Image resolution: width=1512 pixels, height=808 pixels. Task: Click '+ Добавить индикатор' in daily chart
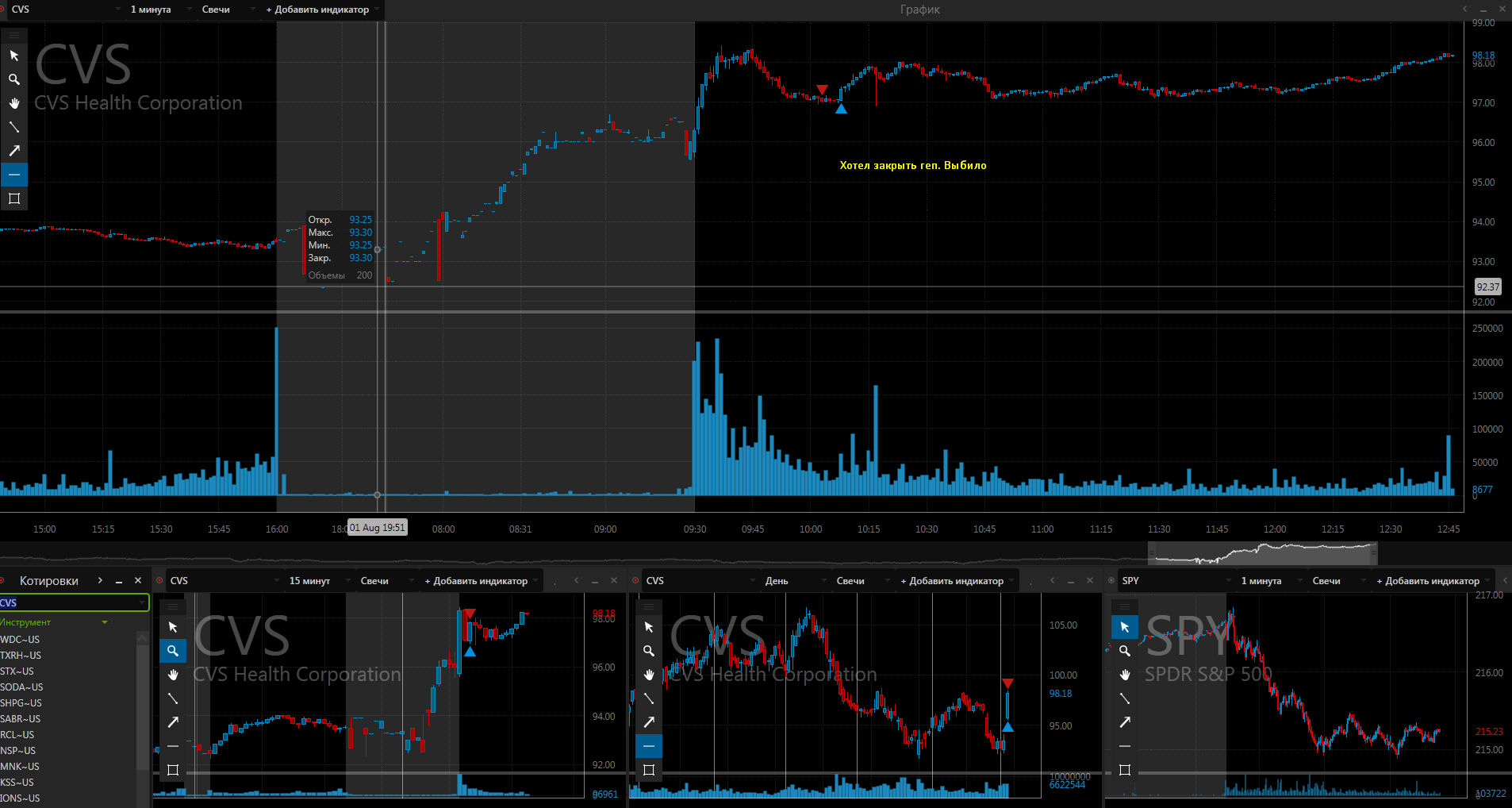[956, 581]
